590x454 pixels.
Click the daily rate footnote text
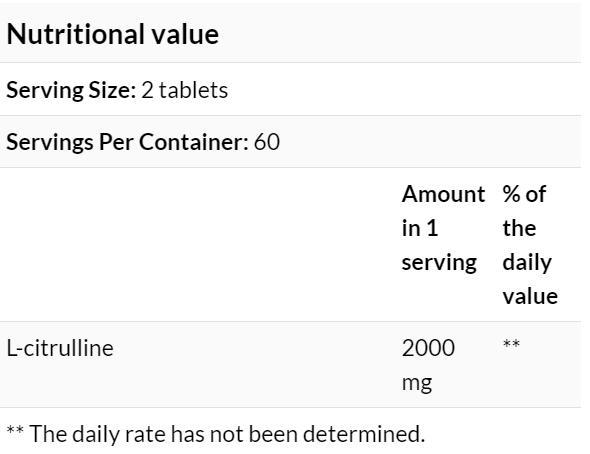pyautogui.click(x=216, y=434)
